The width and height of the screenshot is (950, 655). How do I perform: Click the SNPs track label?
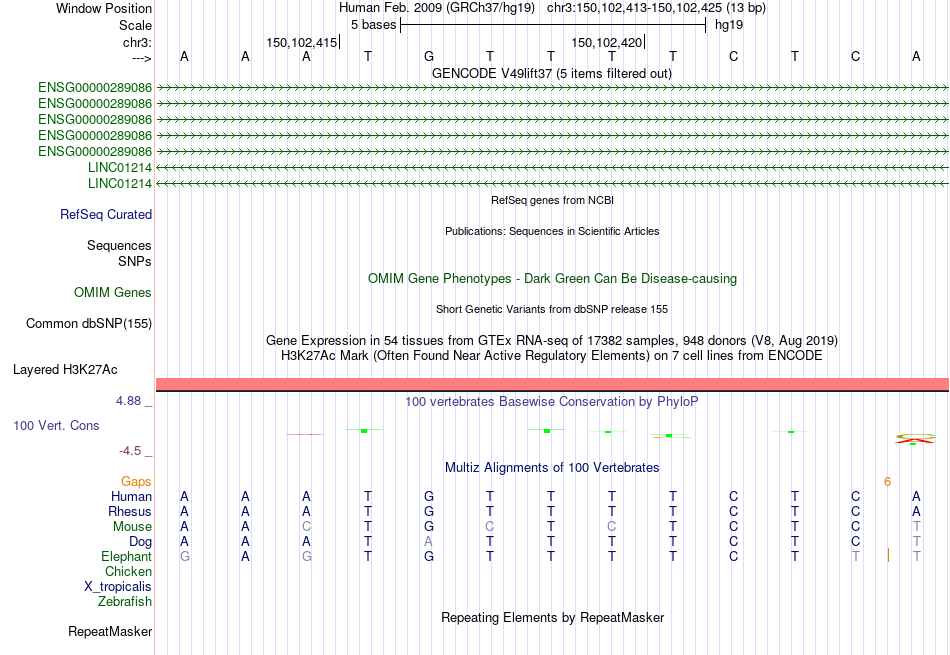click(x=135, y=261)
